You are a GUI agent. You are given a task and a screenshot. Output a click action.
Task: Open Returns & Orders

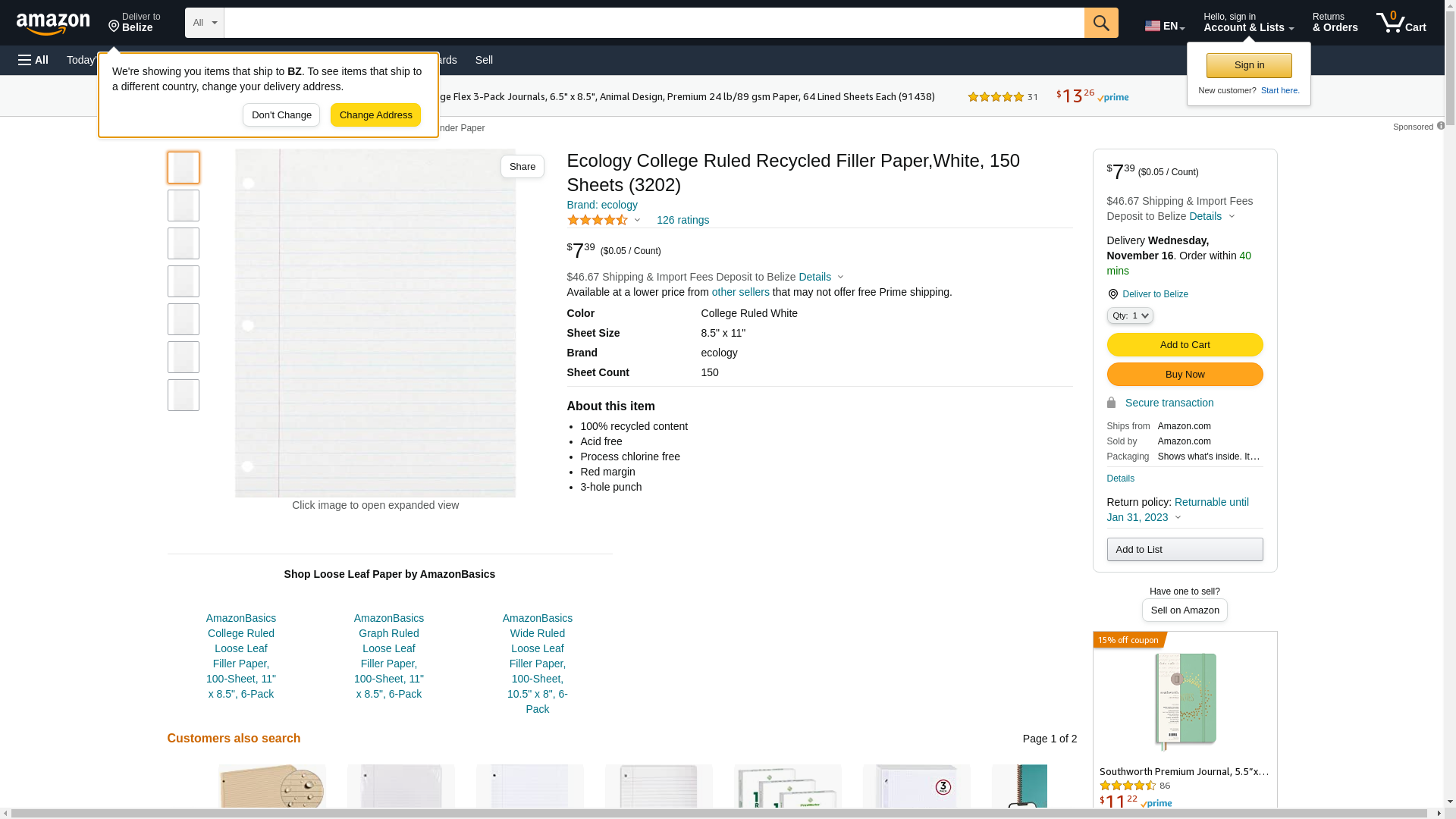pos(1335,23)
